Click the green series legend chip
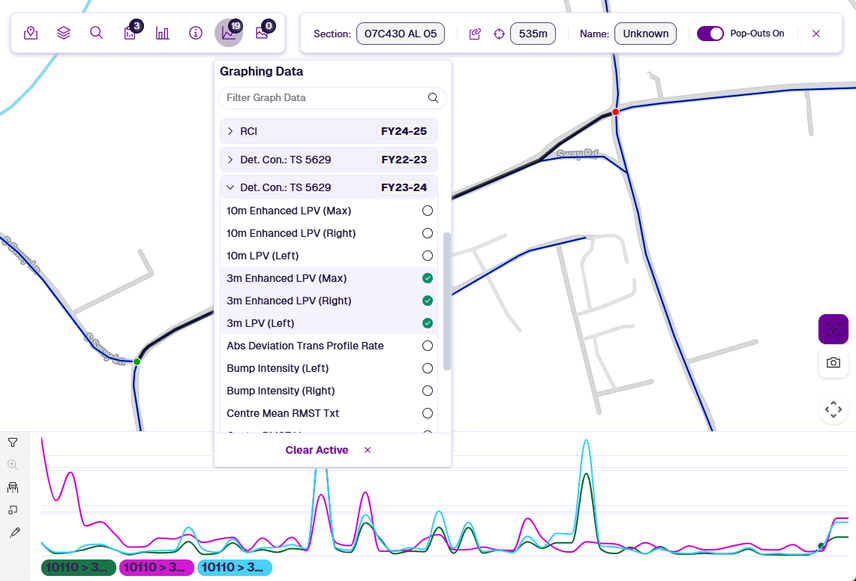This screenshot has width=856, height=581. (x=79, y=567)
